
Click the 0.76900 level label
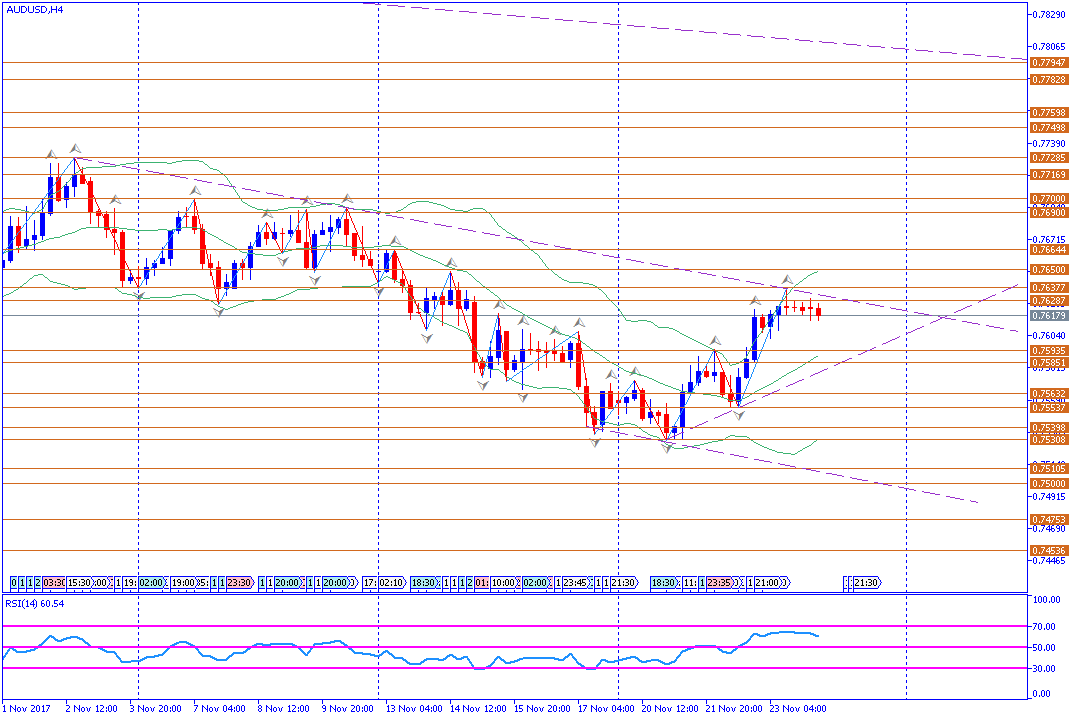point(1049,213)
